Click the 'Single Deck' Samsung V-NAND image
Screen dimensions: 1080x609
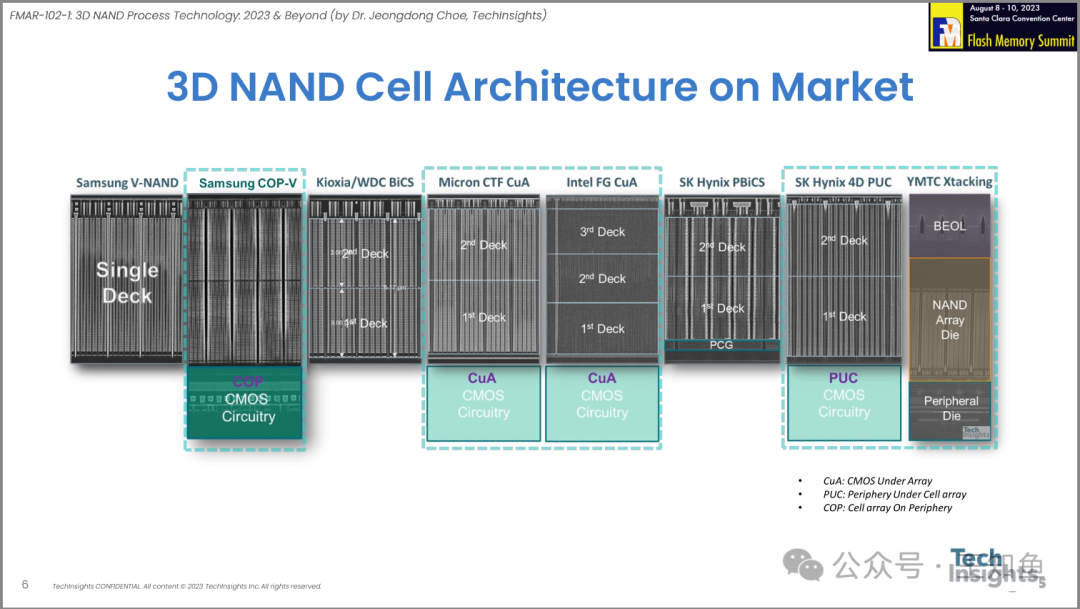pos(127,279)
